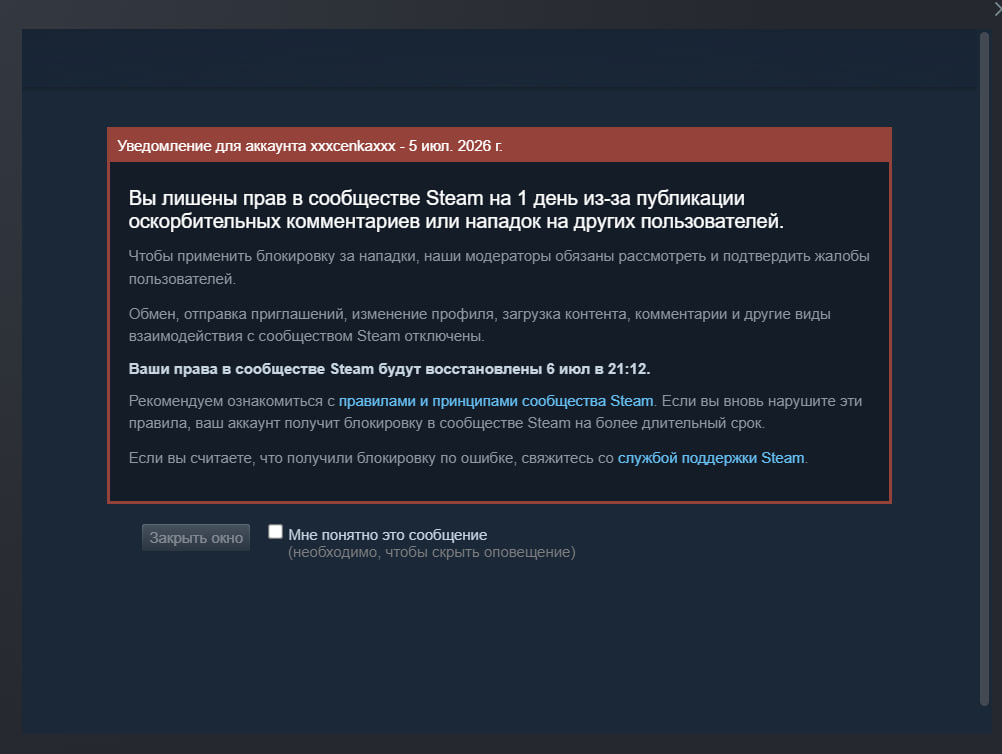The height and width of the screenshot is (754, 1002).
Task: Open the "правилами и принципами сообщества Steam" link
Action: click(x=496, y=401)
